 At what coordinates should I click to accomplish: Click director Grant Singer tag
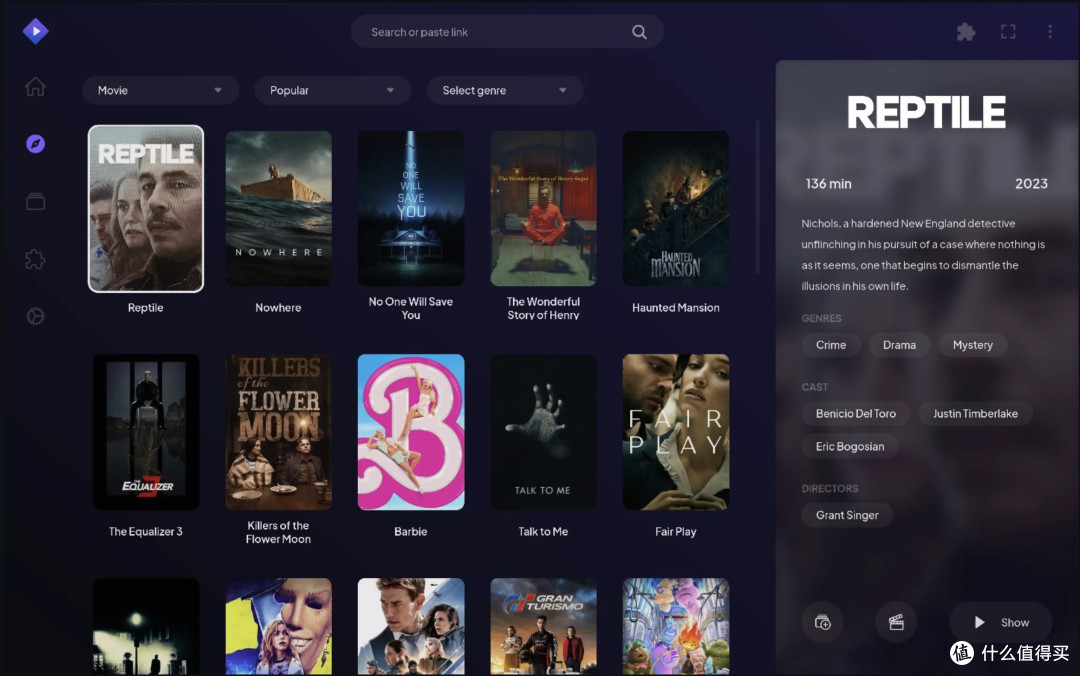click(847, 515)
